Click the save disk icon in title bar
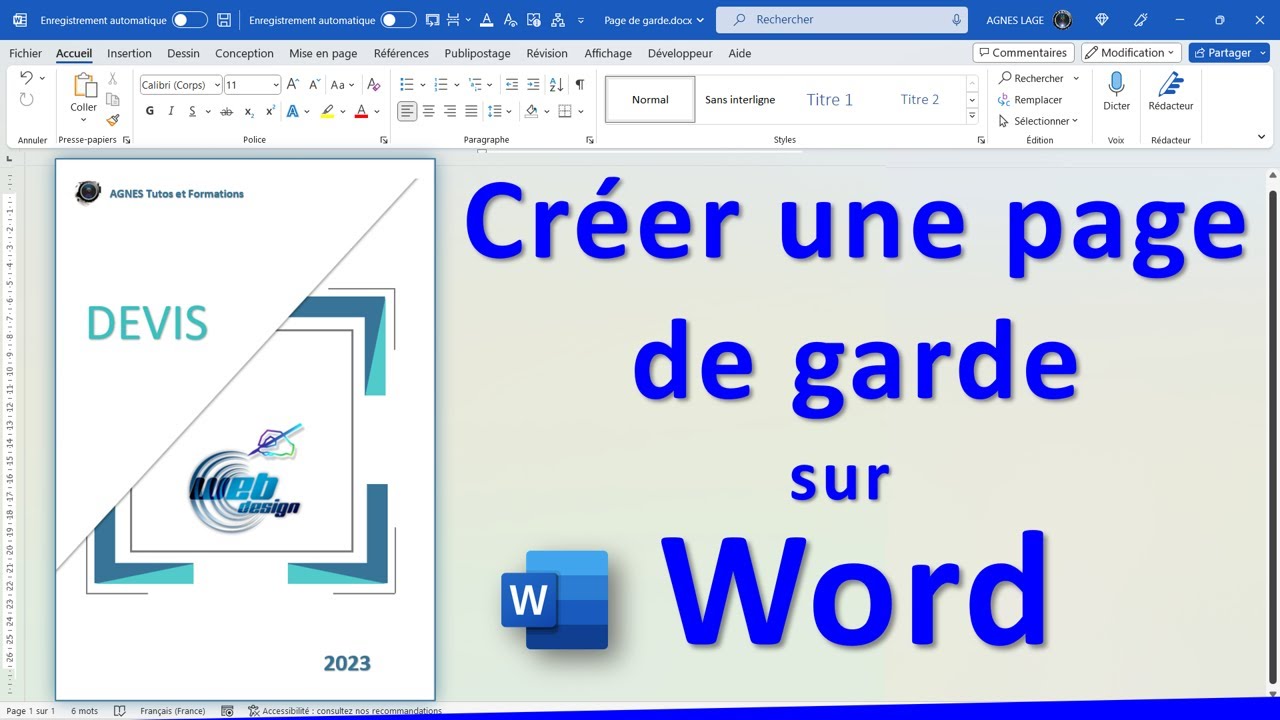This screenshot has width=1280, height=720. pos(224,20)
